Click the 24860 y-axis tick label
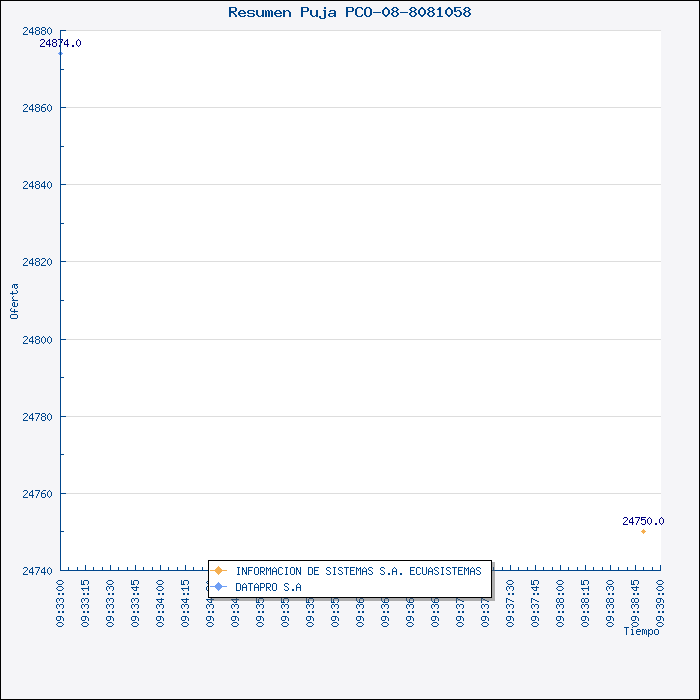The height and width of the screenshot is (700, 700). pyautogui.click(x=37, y=108)
